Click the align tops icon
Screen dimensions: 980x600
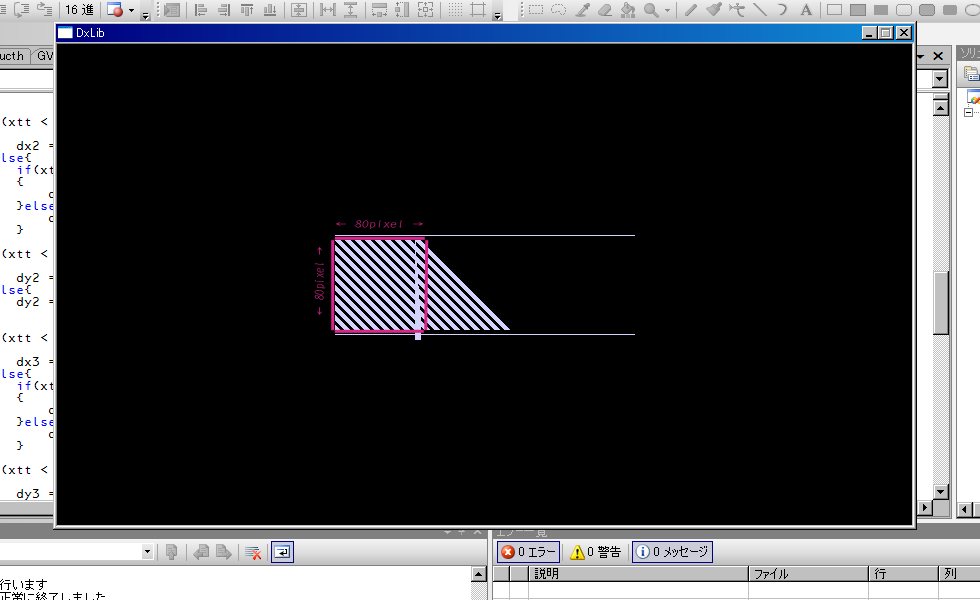[x=247, y=10]
